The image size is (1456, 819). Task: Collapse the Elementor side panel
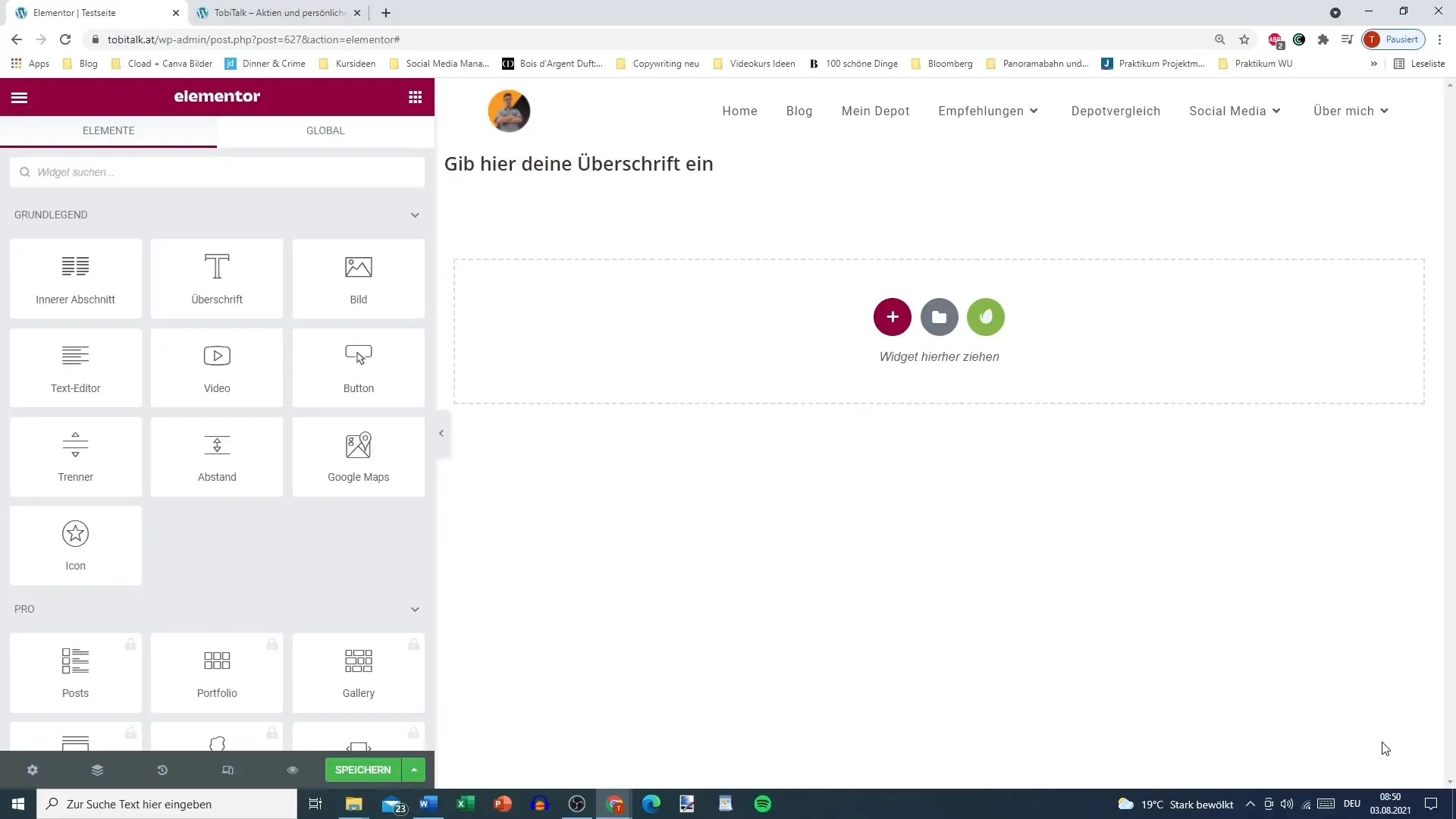(441, 434)
